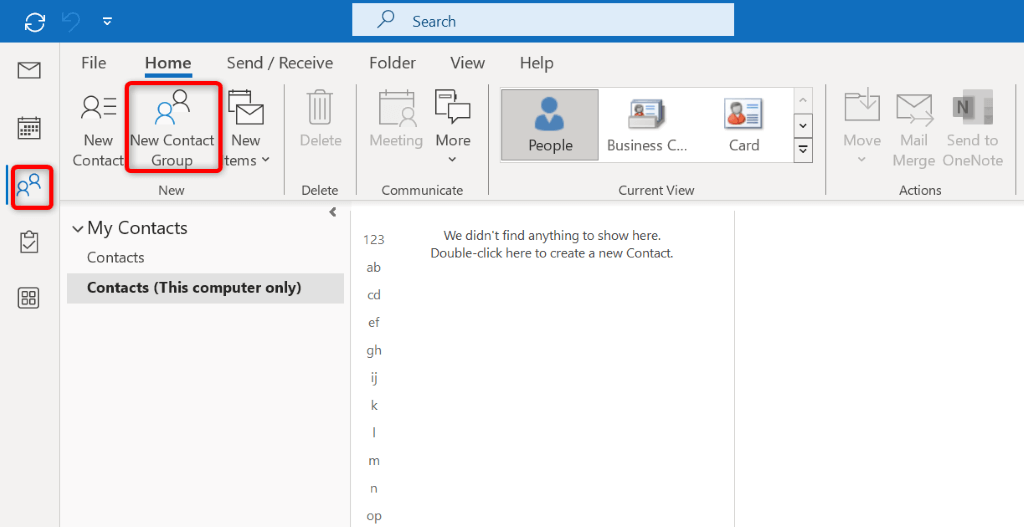
Task: Open the Customize Quick Access Toolbar arrow
Action: coord(107,21)
